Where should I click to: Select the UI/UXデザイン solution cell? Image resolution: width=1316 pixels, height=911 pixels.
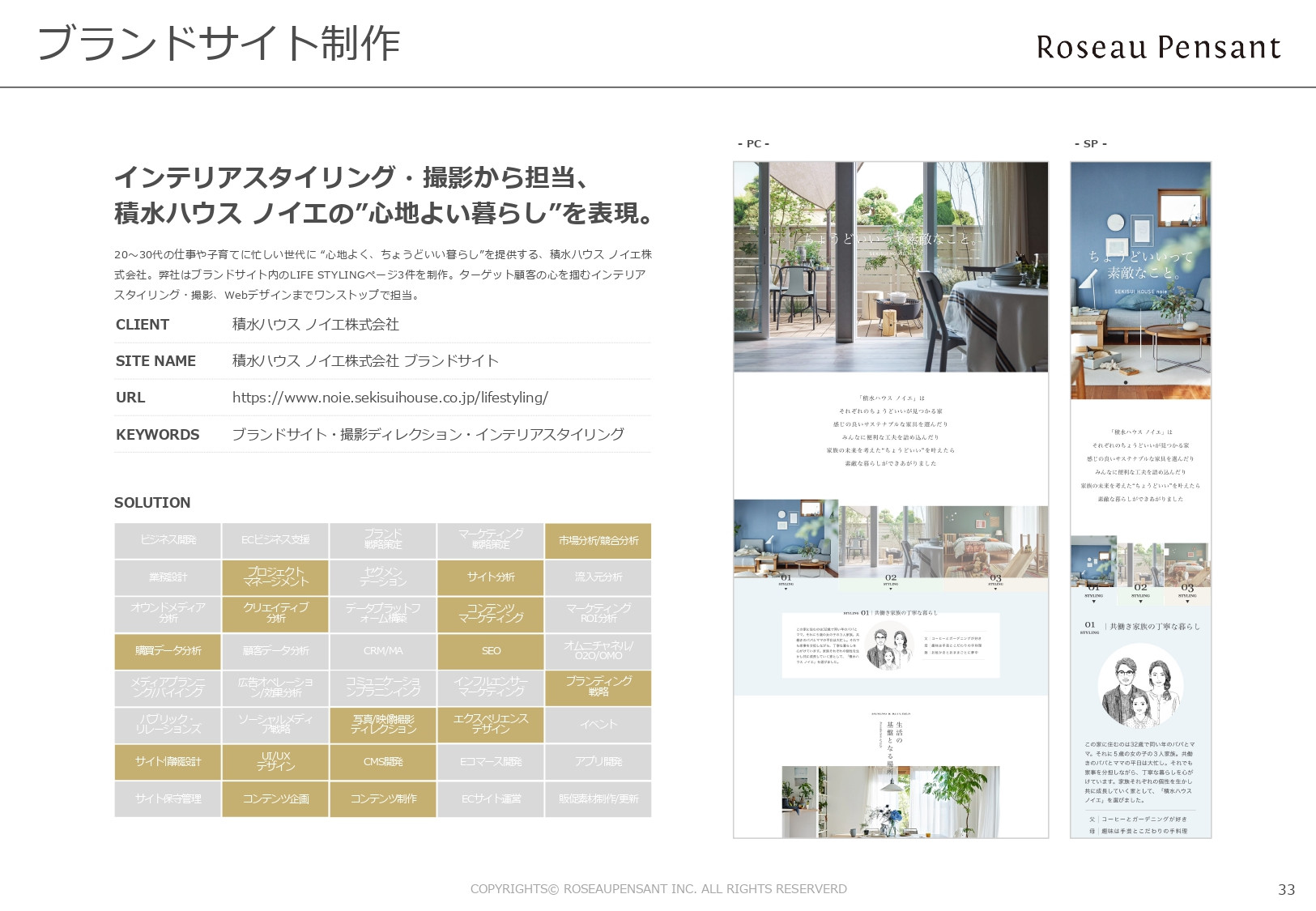275,761
